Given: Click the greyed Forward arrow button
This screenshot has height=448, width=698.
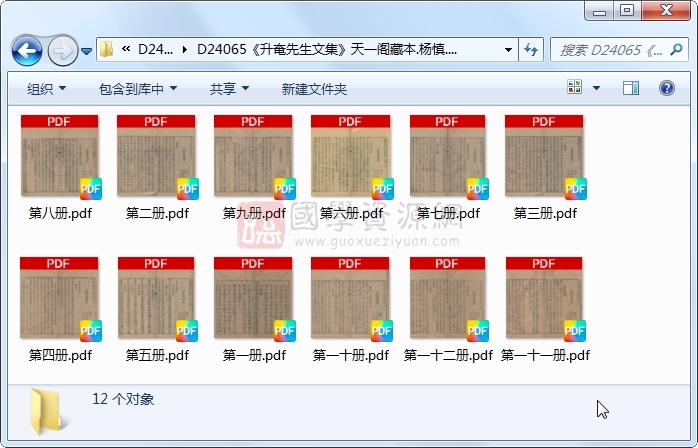Looking at the screenshot, I should (62, 51).
